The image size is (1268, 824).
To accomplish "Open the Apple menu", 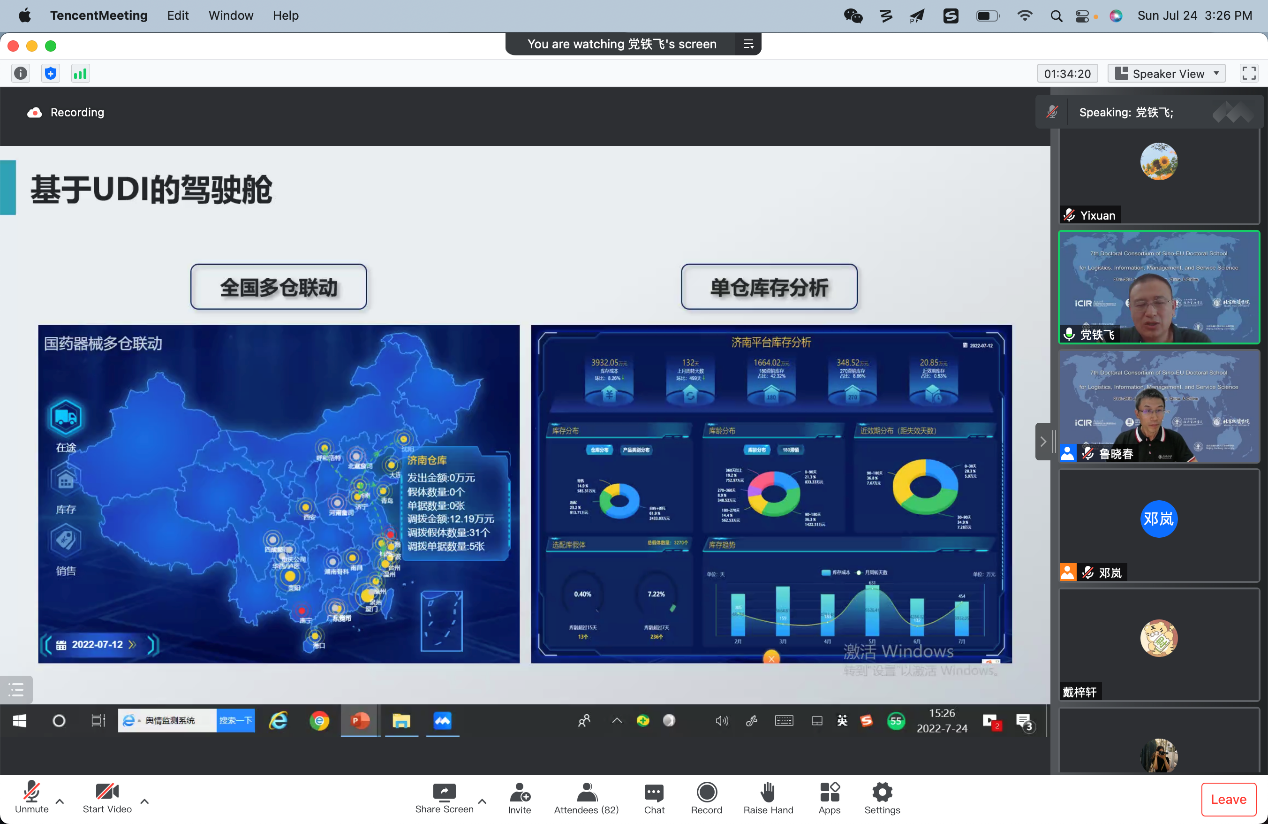I will [x=25, y=15].
